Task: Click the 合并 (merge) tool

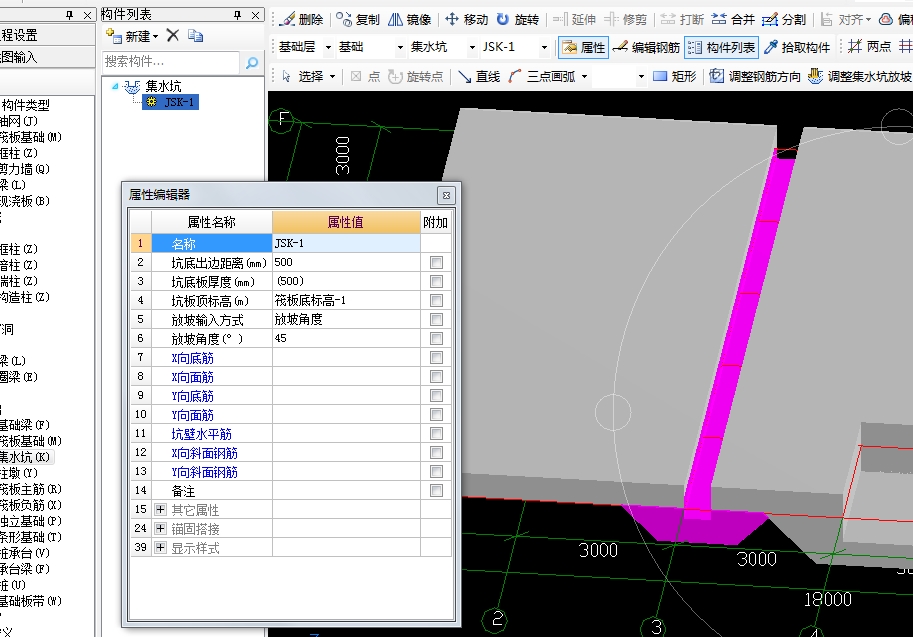Action: 733,19
